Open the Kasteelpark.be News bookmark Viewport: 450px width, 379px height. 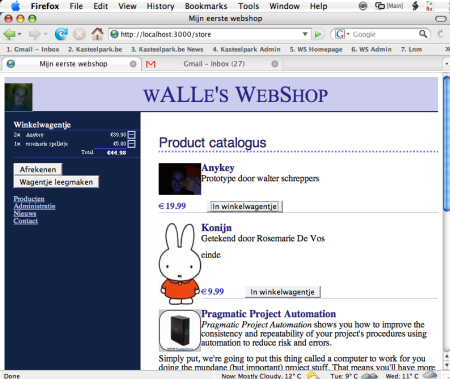pyautogui.click(x=167, y=49)
